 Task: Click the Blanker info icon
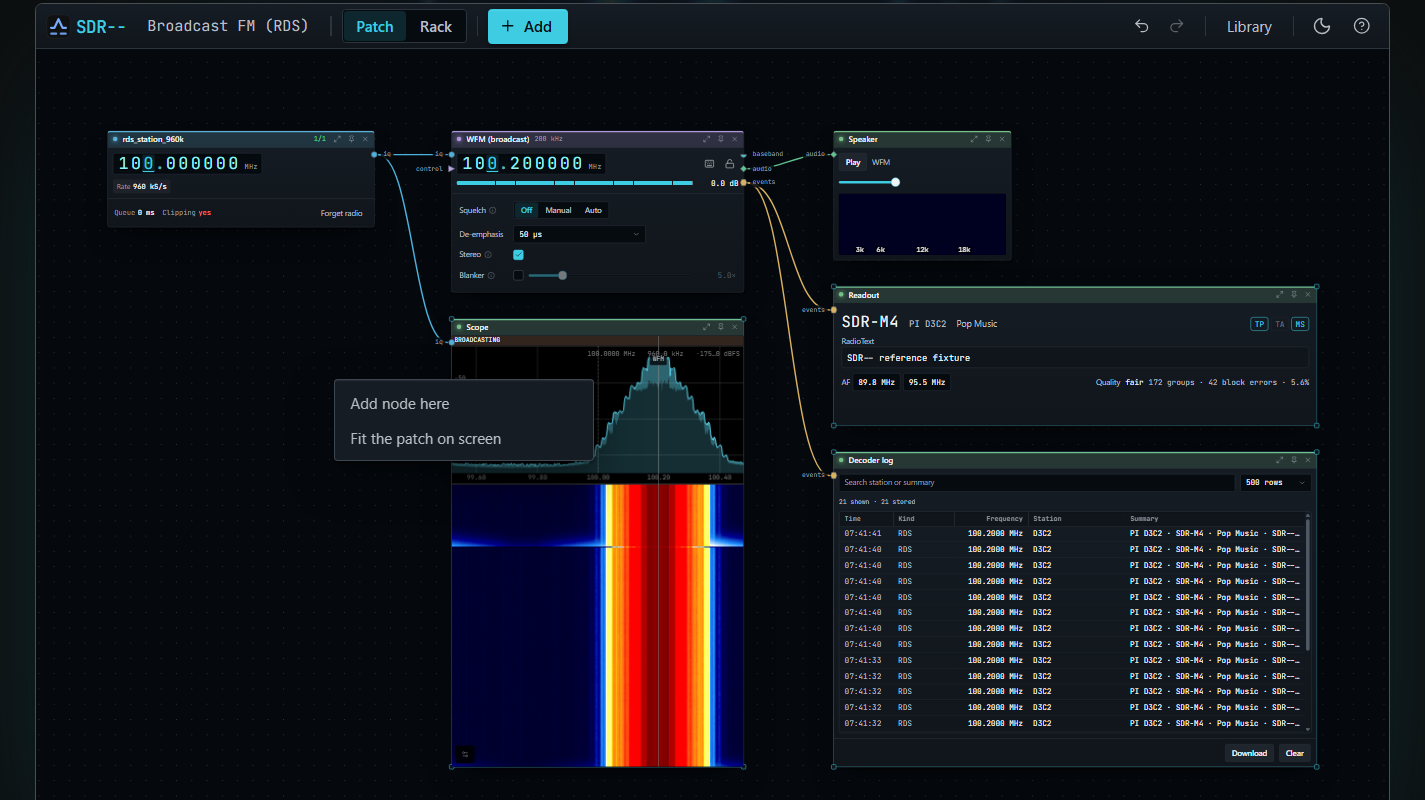491,275
